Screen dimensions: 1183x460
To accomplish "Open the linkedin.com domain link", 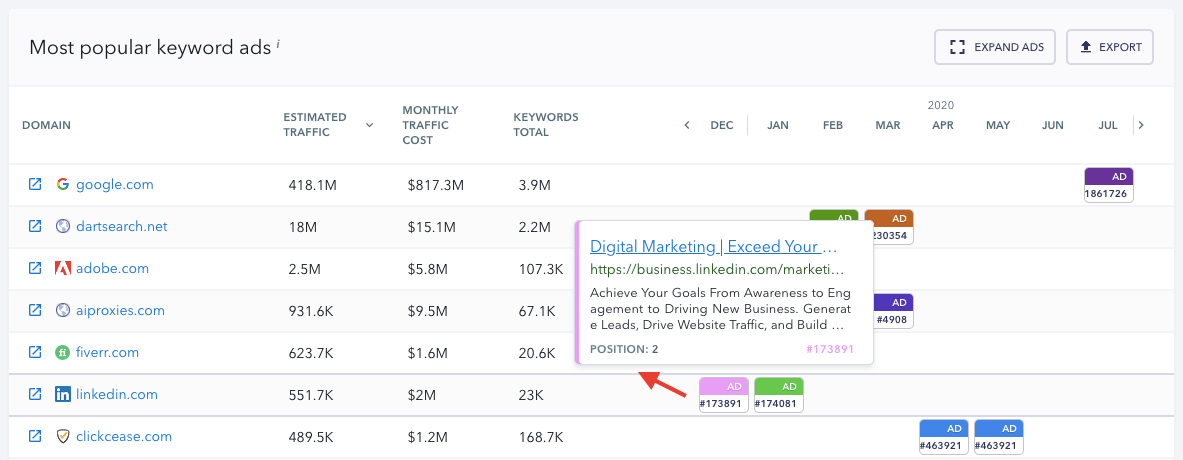I will tap(117, 394).
